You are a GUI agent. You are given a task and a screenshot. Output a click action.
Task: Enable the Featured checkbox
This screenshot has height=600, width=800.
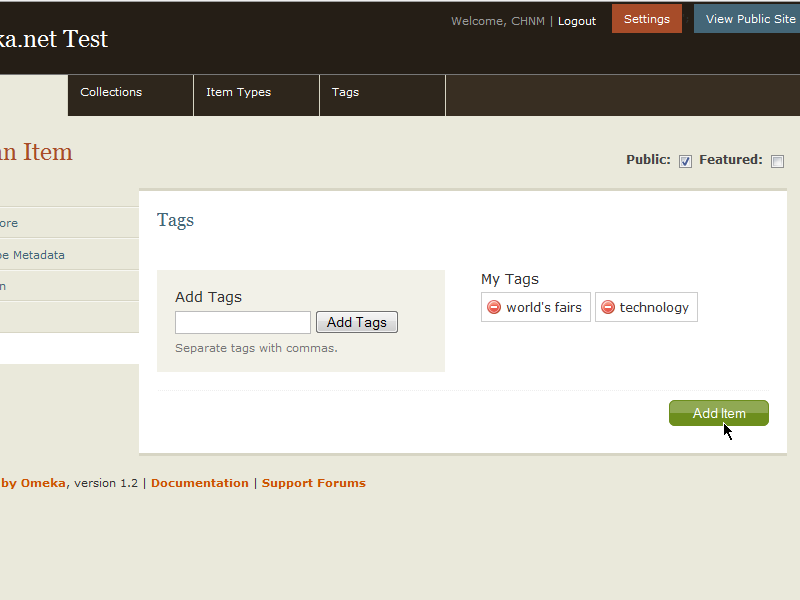[777, 161]
